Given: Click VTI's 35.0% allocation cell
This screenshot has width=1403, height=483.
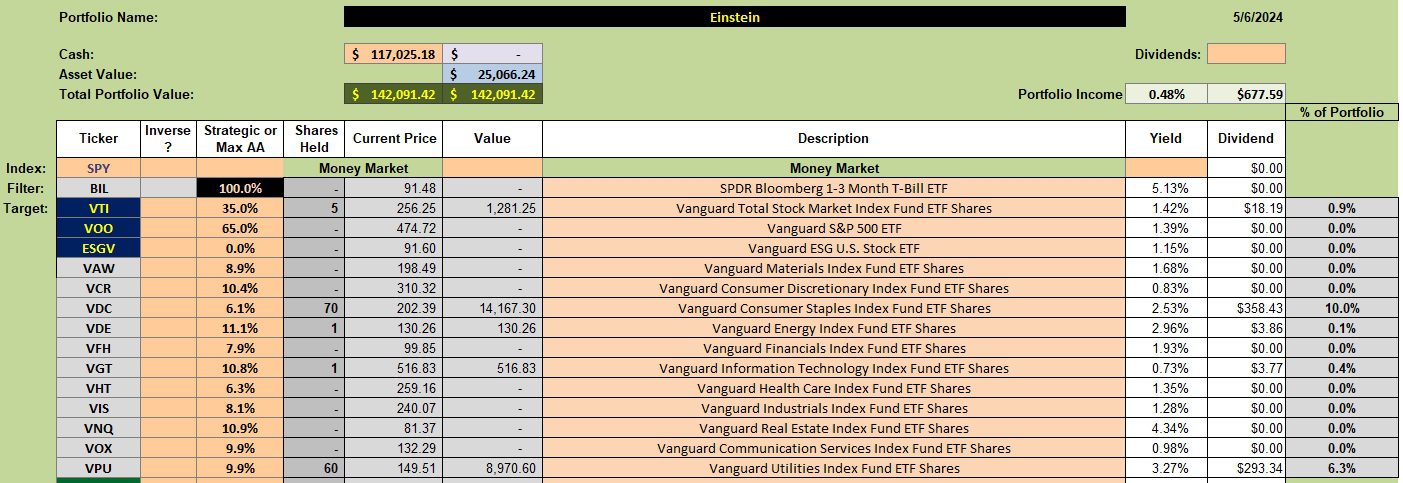Looking at the screenshot, I should pos(240,208).
